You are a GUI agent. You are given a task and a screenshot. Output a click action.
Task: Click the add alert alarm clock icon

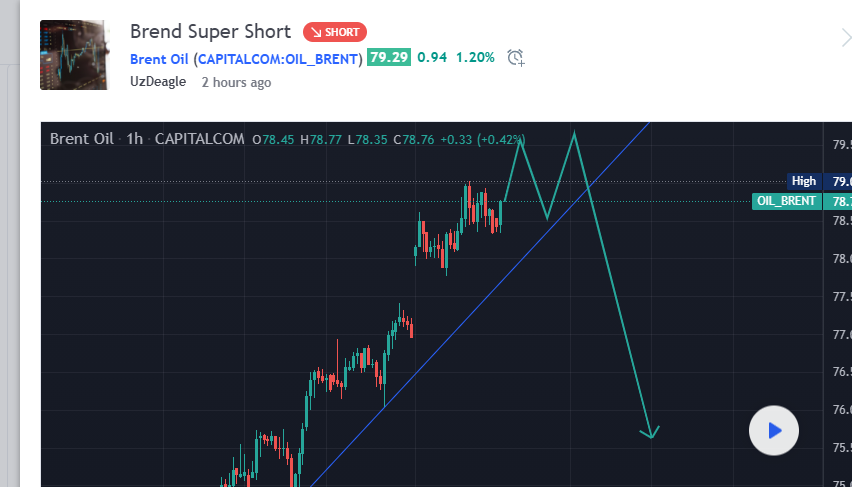(516, 57)
